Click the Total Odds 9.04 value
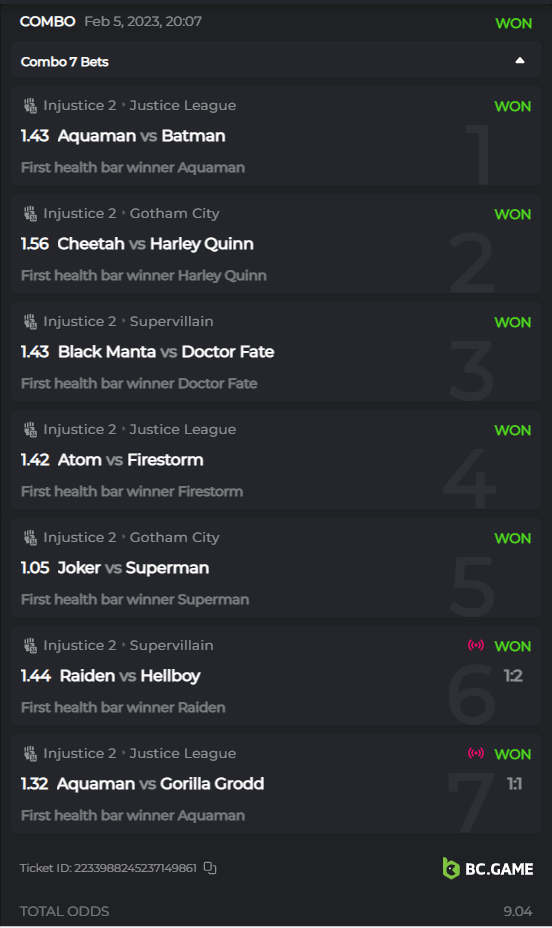The width and height of the screenshot is (552, 928). pyautogui.click(x=518, y=911)
